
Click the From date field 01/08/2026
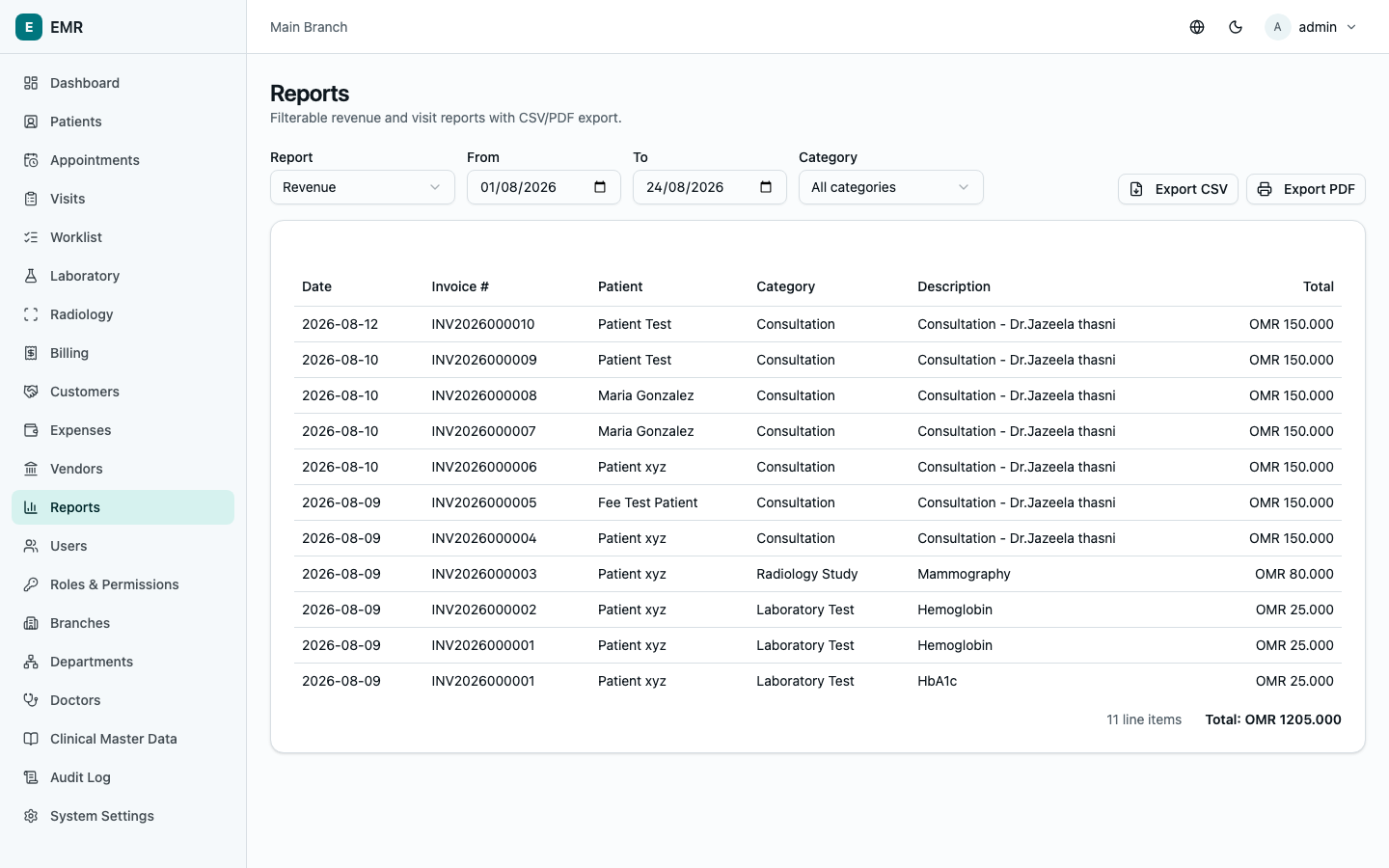click(x=544, y=187)
